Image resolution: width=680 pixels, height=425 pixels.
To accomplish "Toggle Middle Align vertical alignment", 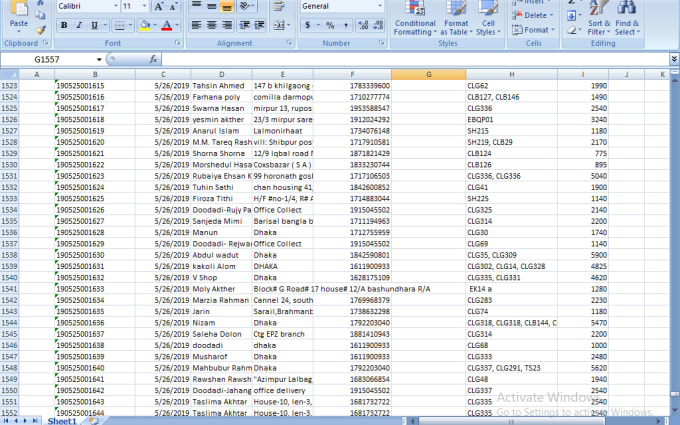I will (x=212, y=6).
